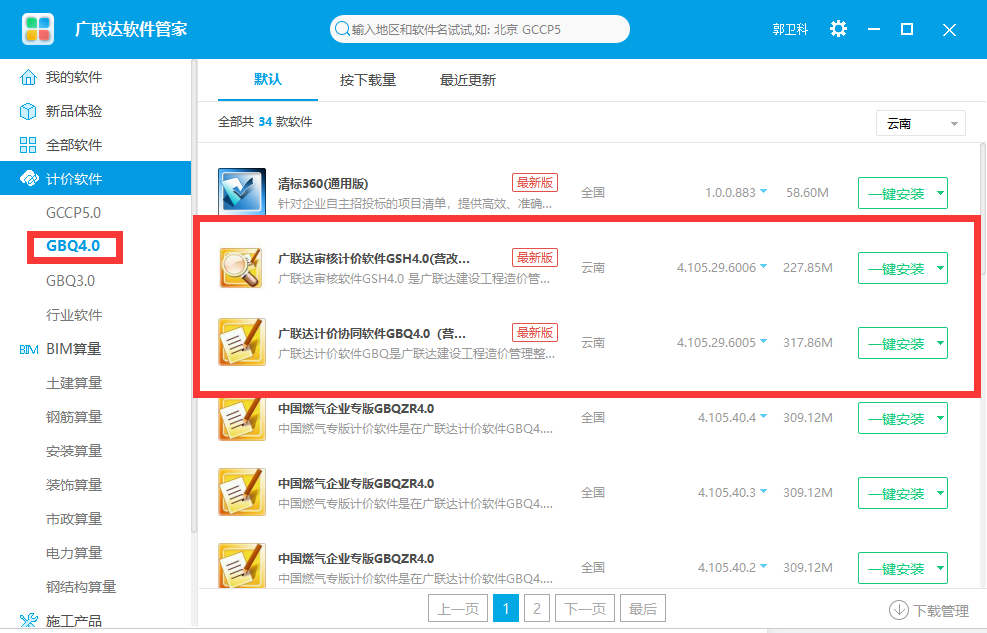The image size is (987, 633).
Task: Select 钢结构算量 in the sidebar
Action: (x=81, y=586)
